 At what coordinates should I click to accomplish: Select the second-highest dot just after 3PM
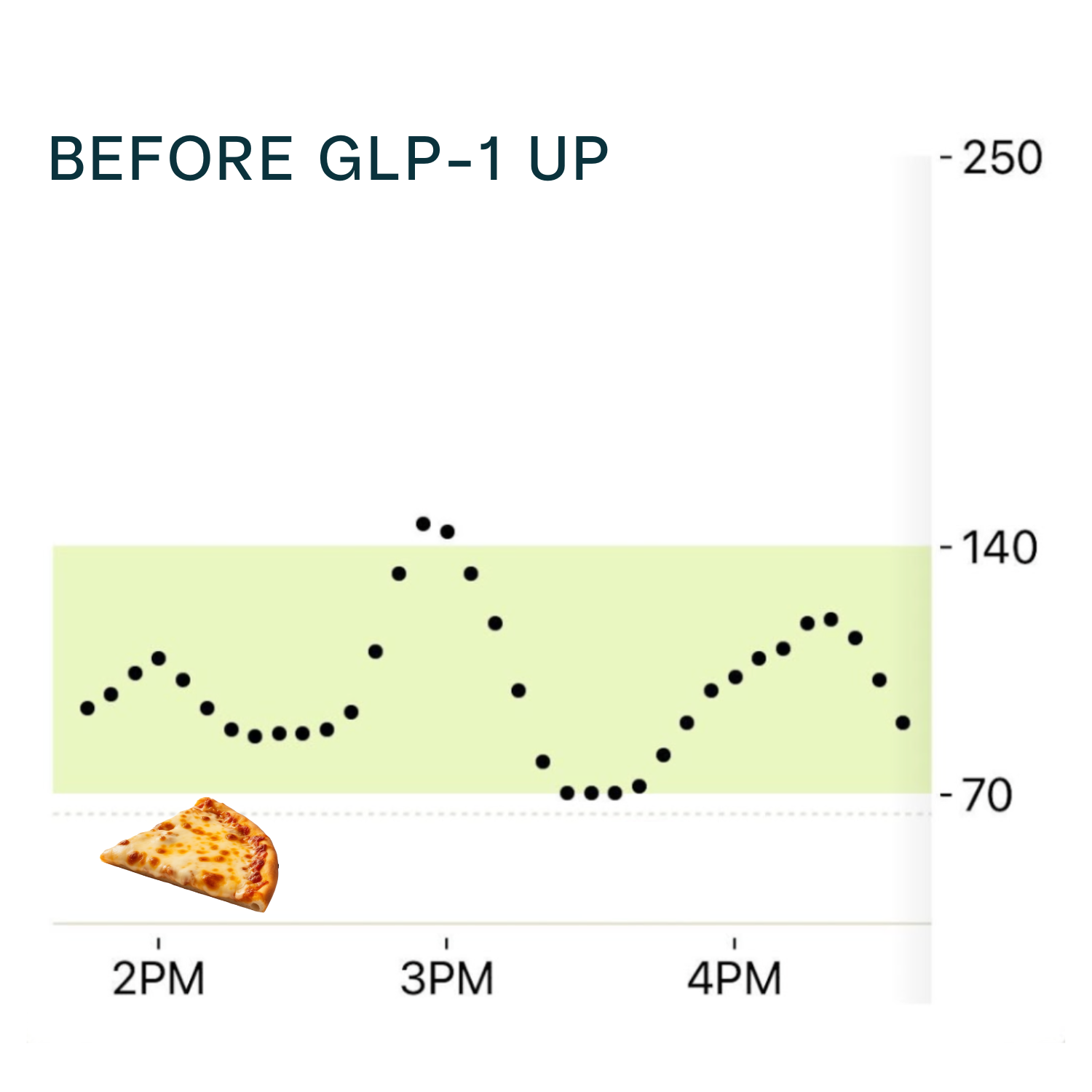point(447,531)
